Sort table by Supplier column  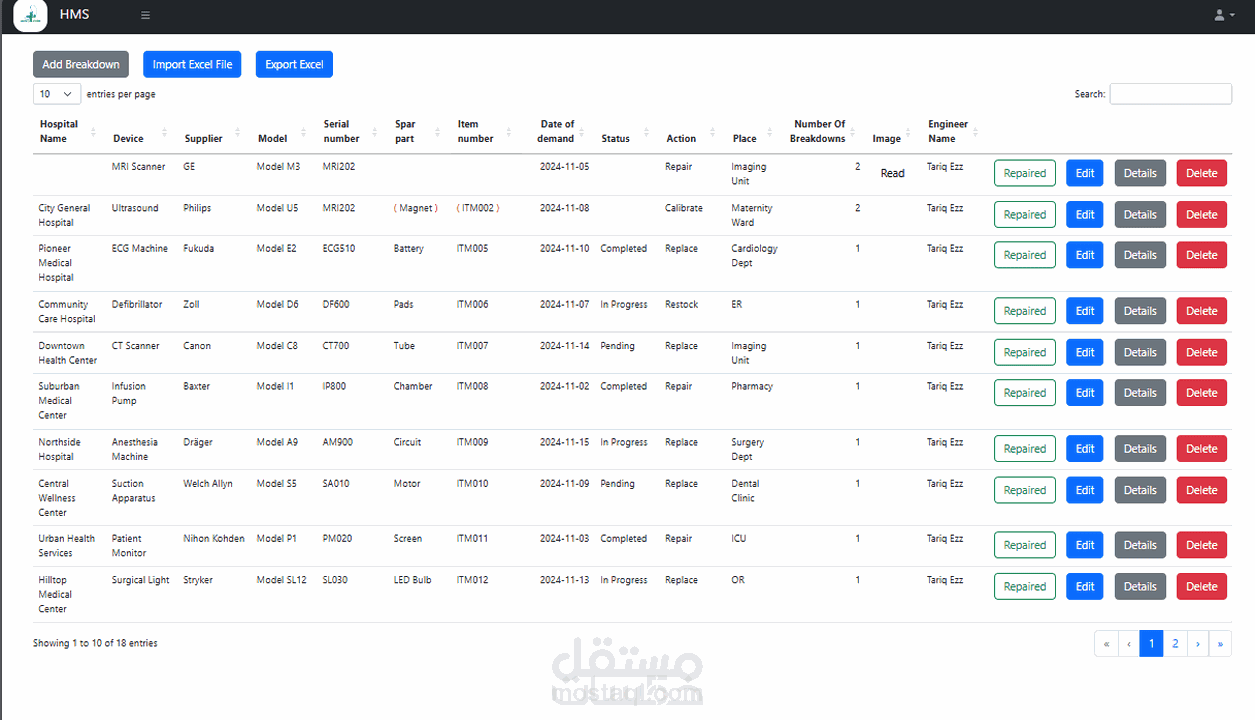pyautogui.click(x=213, y=131)
